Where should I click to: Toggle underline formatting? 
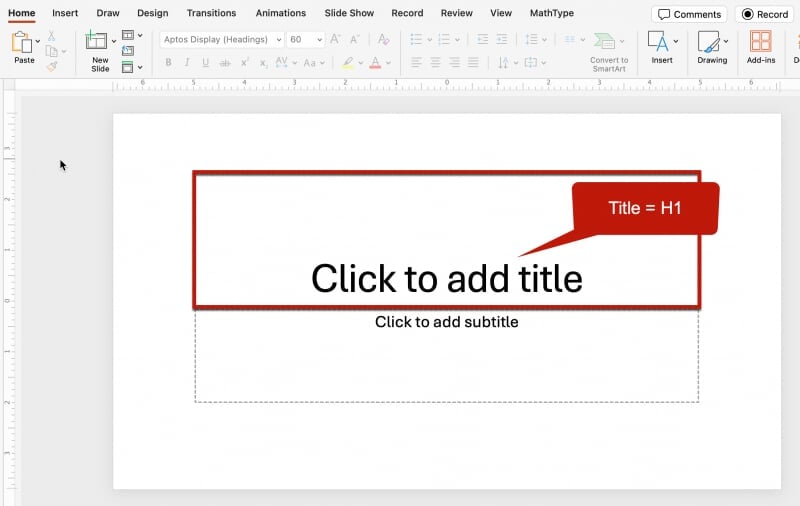coord(206,63)
